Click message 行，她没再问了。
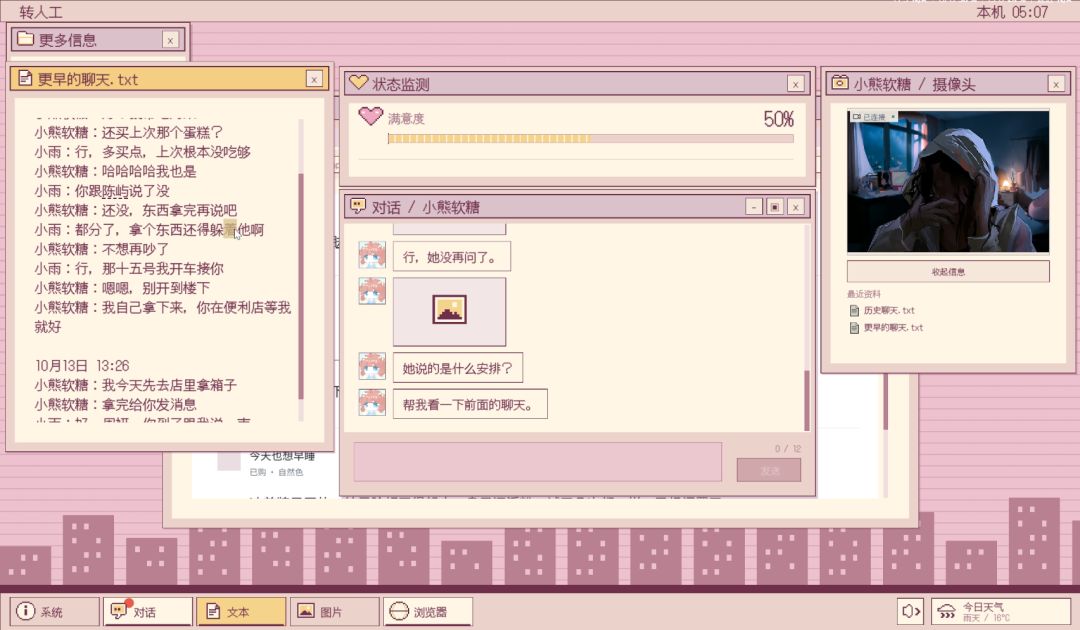 [451, 257]
